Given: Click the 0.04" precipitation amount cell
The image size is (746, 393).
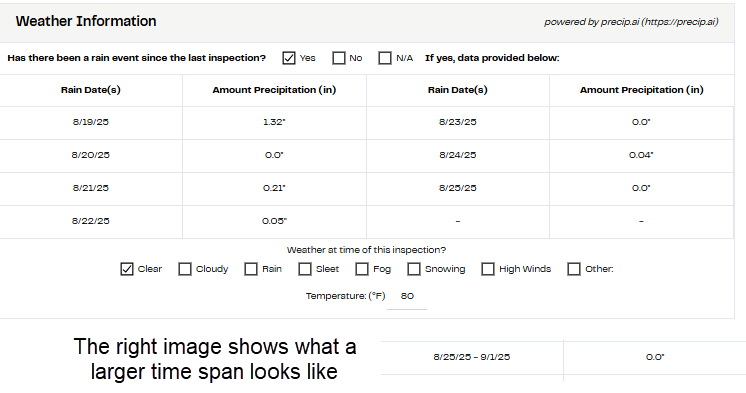Looking at the screenshot, I should click(641, 155).
